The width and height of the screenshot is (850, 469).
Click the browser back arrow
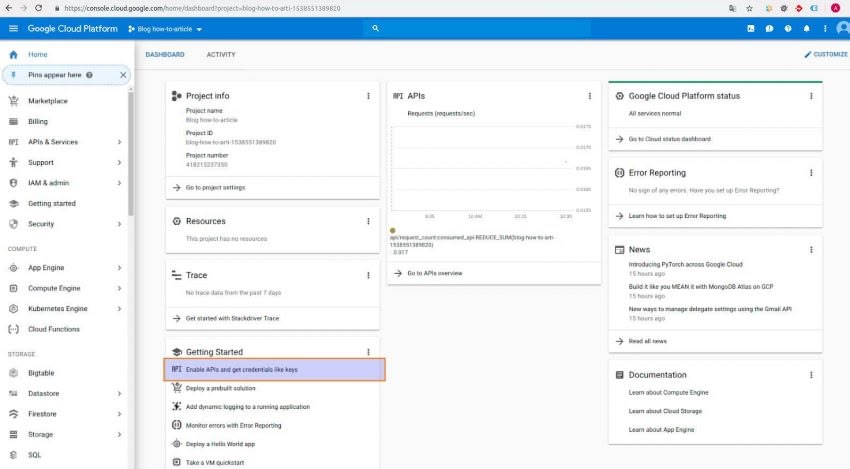point(9,8)
